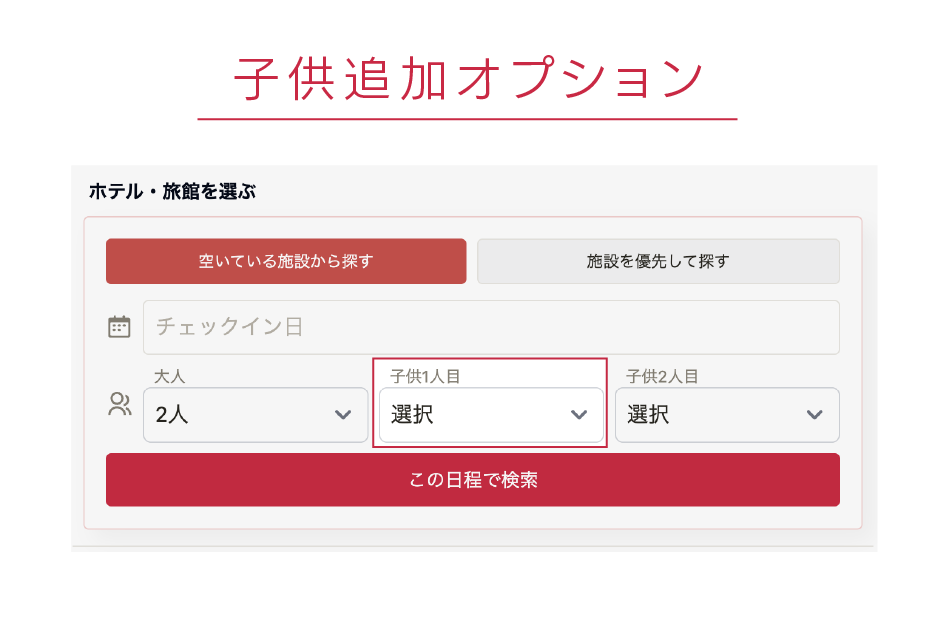This screenshot has height=625, width=935.
Task: Click the 子供追加オプション page title
Action: click(x=467, y=80)
